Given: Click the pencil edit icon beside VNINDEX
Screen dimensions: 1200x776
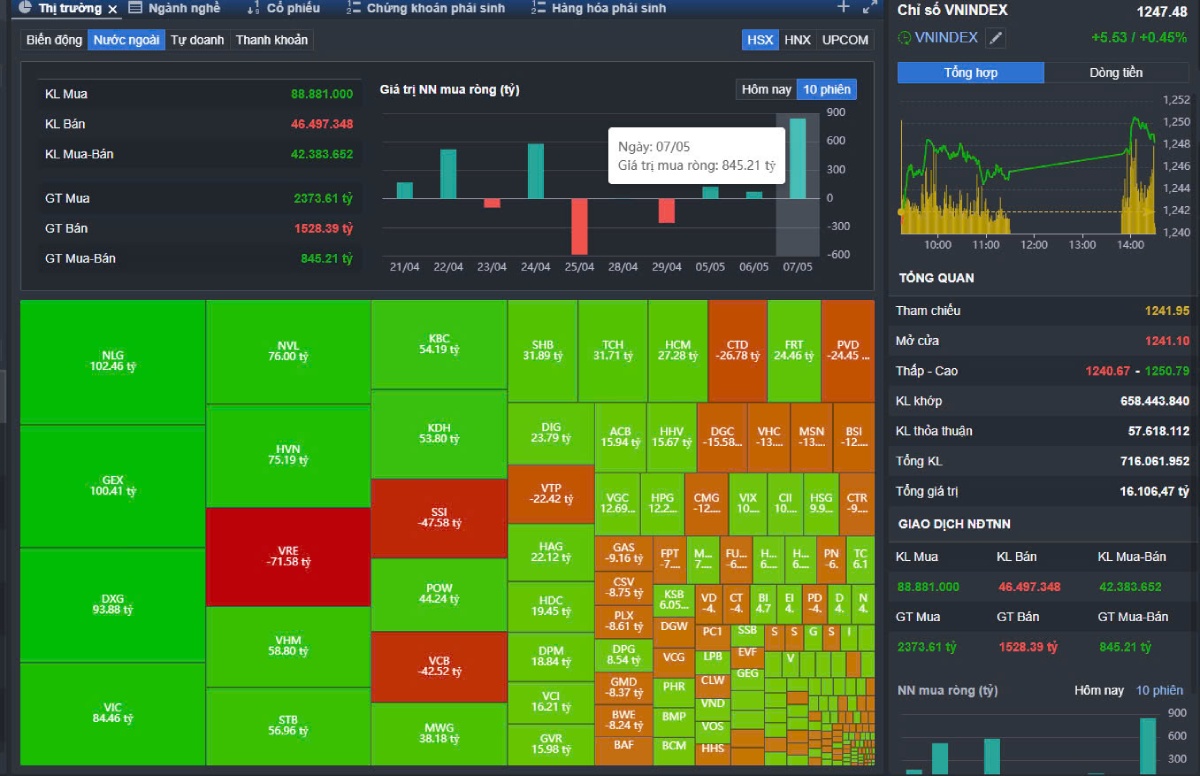Looking at the screenshot, I should point(995,38).
